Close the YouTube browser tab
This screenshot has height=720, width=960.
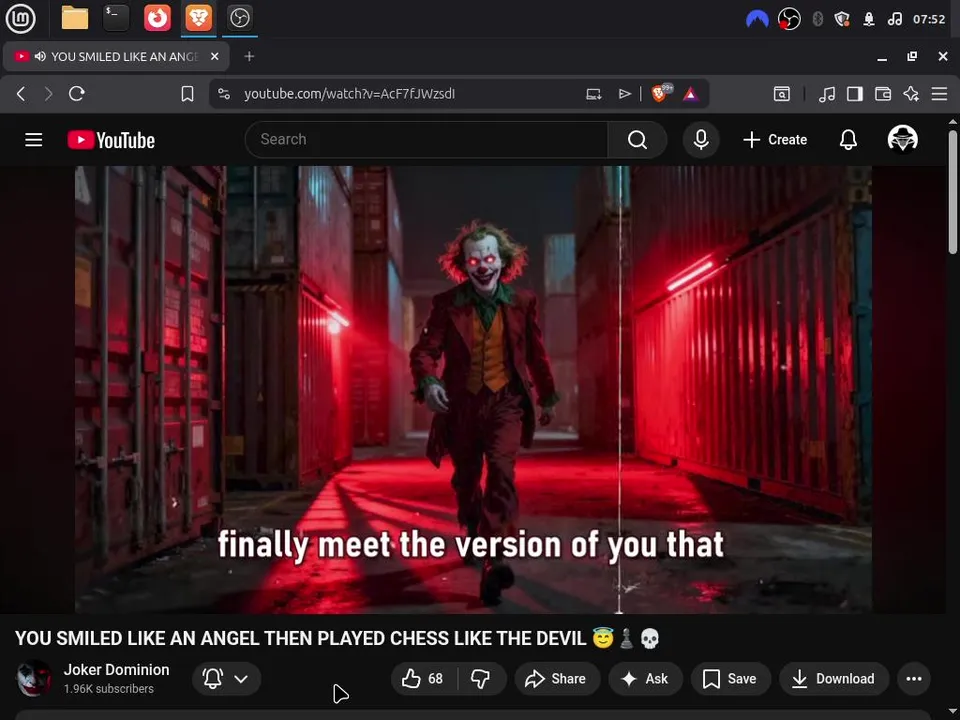pos(214,56)
